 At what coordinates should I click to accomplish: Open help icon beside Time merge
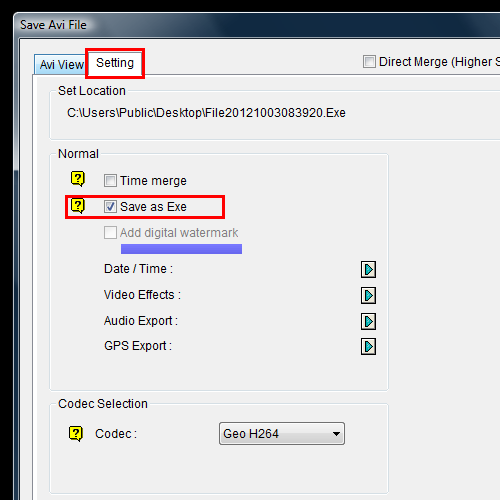pos(78,179)
